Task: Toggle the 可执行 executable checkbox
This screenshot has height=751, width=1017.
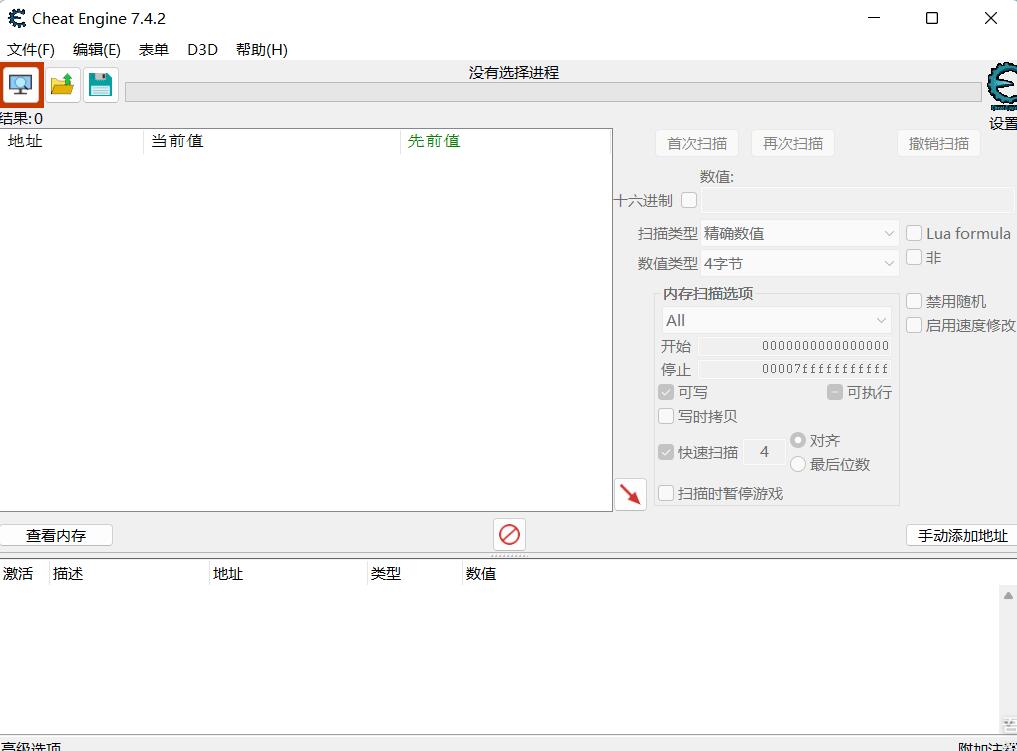Action: (x=835, y=392)
